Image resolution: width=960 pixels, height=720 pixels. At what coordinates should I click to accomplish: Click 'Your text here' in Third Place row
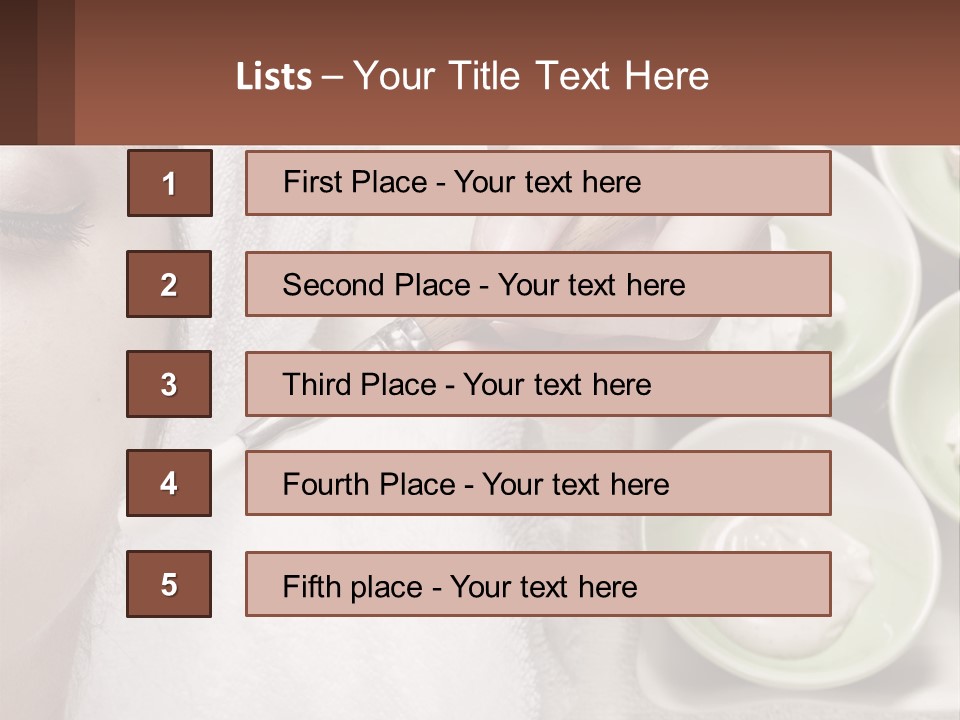[557, 385]
